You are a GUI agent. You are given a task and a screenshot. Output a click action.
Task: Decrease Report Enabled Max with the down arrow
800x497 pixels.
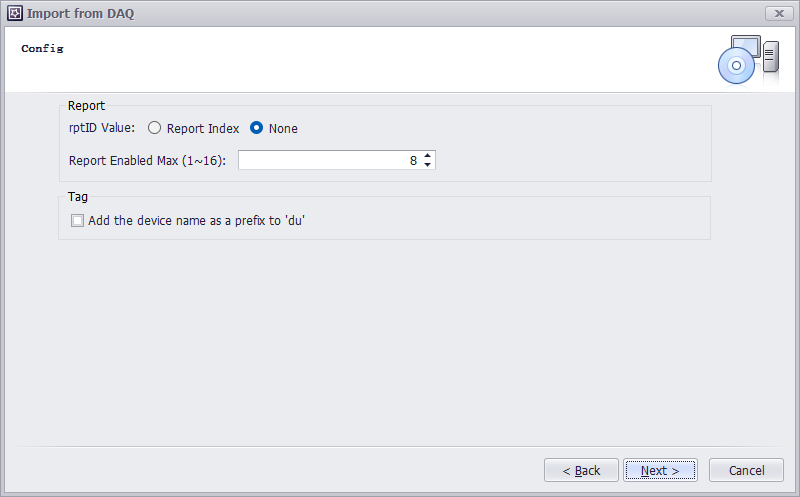[x=428, y=165]
